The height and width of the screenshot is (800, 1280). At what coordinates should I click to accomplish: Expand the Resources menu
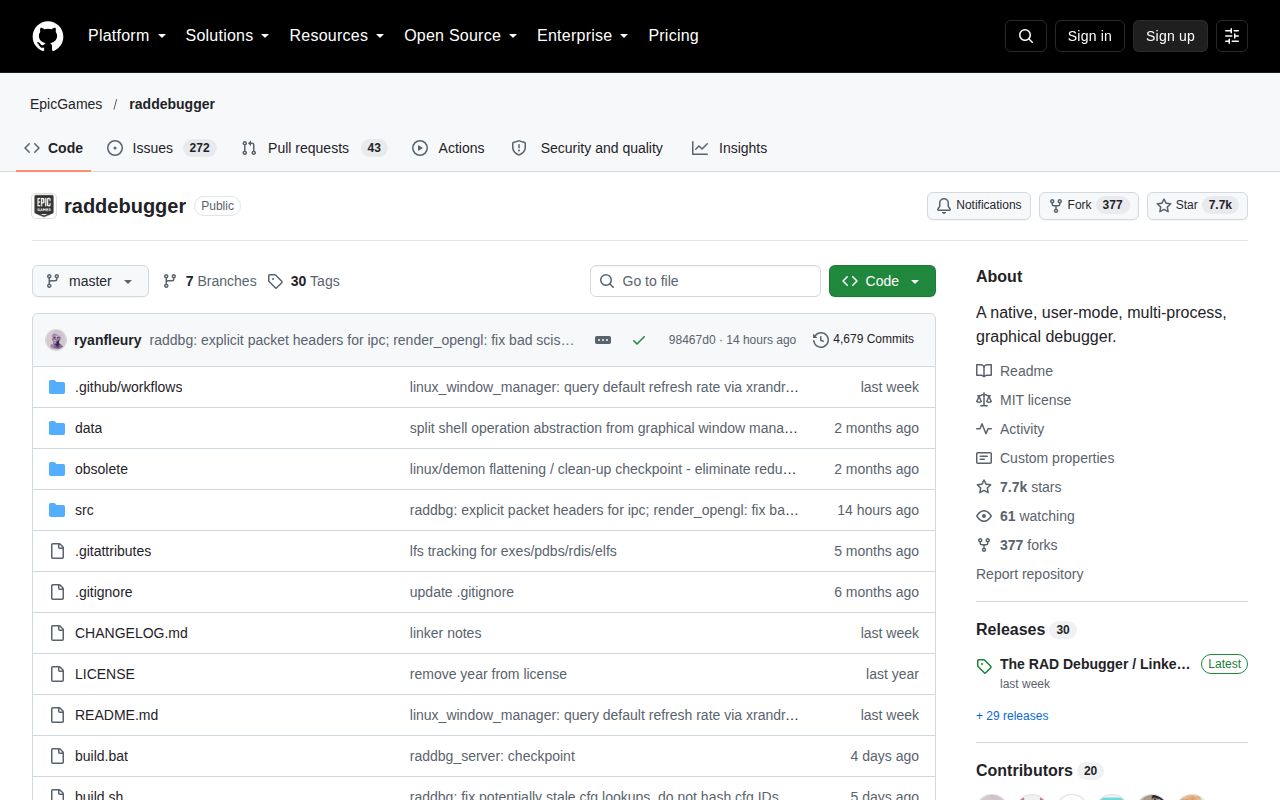pos(337,35)
